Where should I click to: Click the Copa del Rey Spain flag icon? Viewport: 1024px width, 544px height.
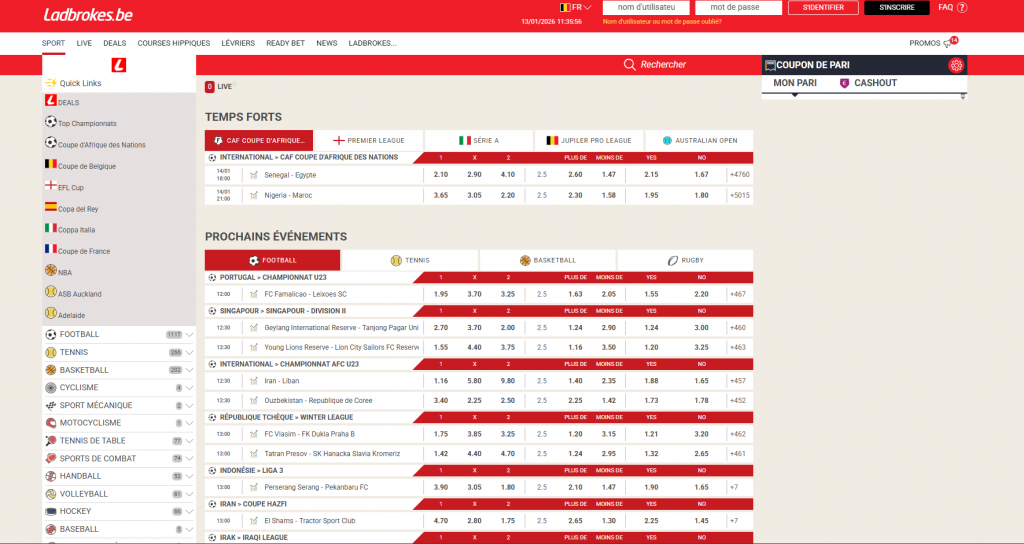point(51,207)
